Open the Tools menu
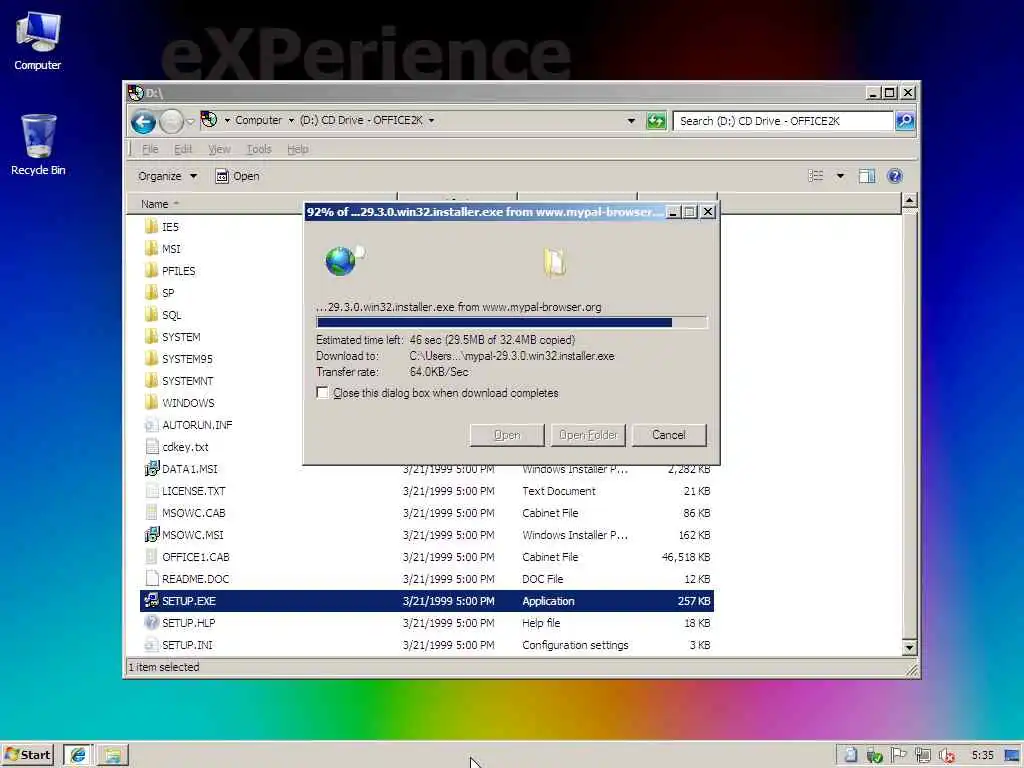This screenshot has height=768, width=1024. pyautogui.click(x=259, y=149)
